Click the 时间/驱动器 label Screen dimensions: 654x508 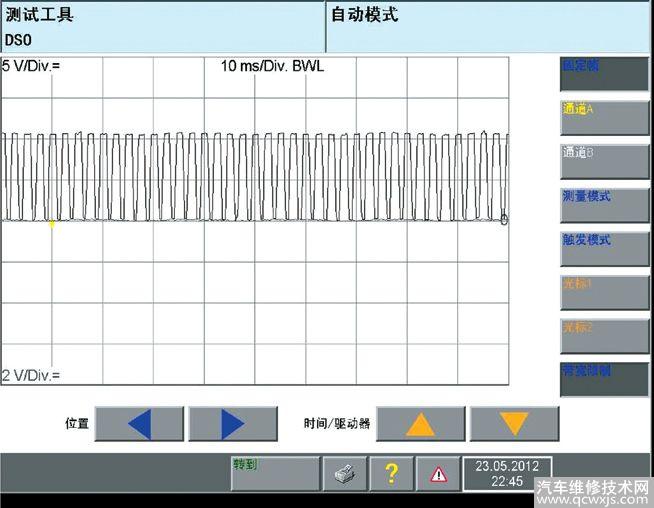(337, 424)
